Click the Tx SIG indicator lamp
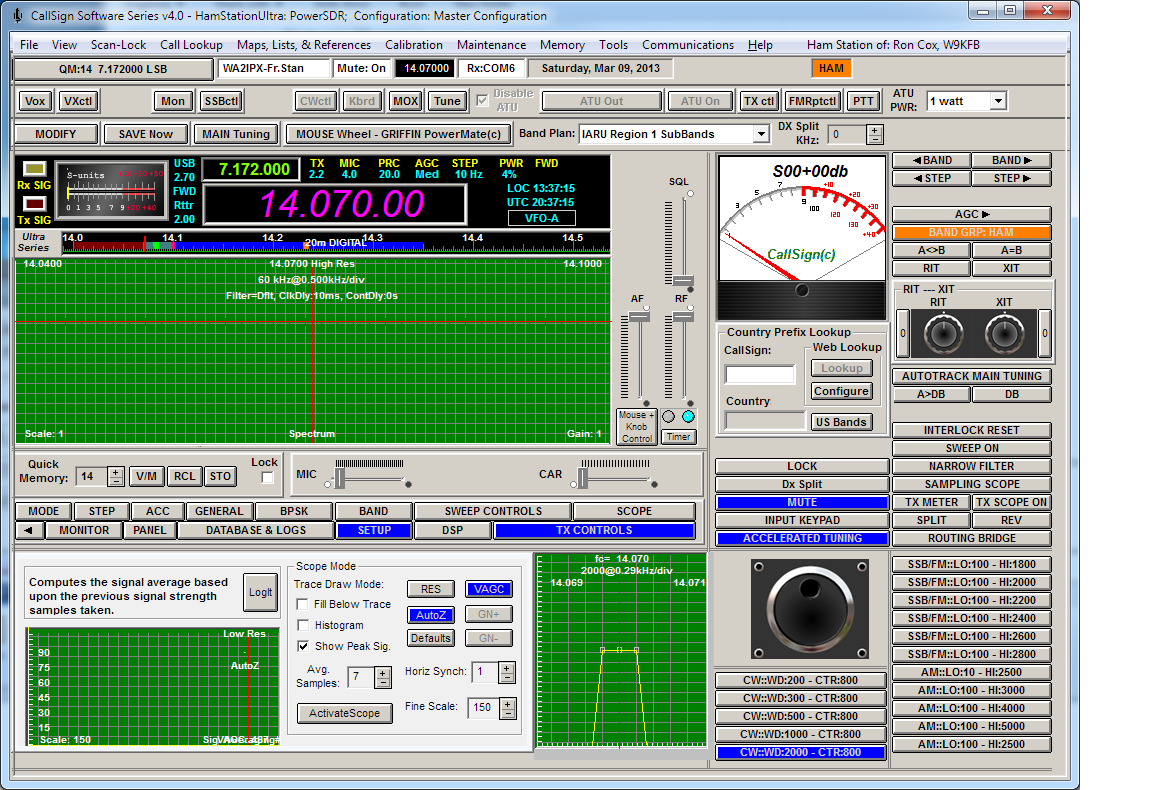The height and width of the screenshot is (790, 1152). click(35, 204)
